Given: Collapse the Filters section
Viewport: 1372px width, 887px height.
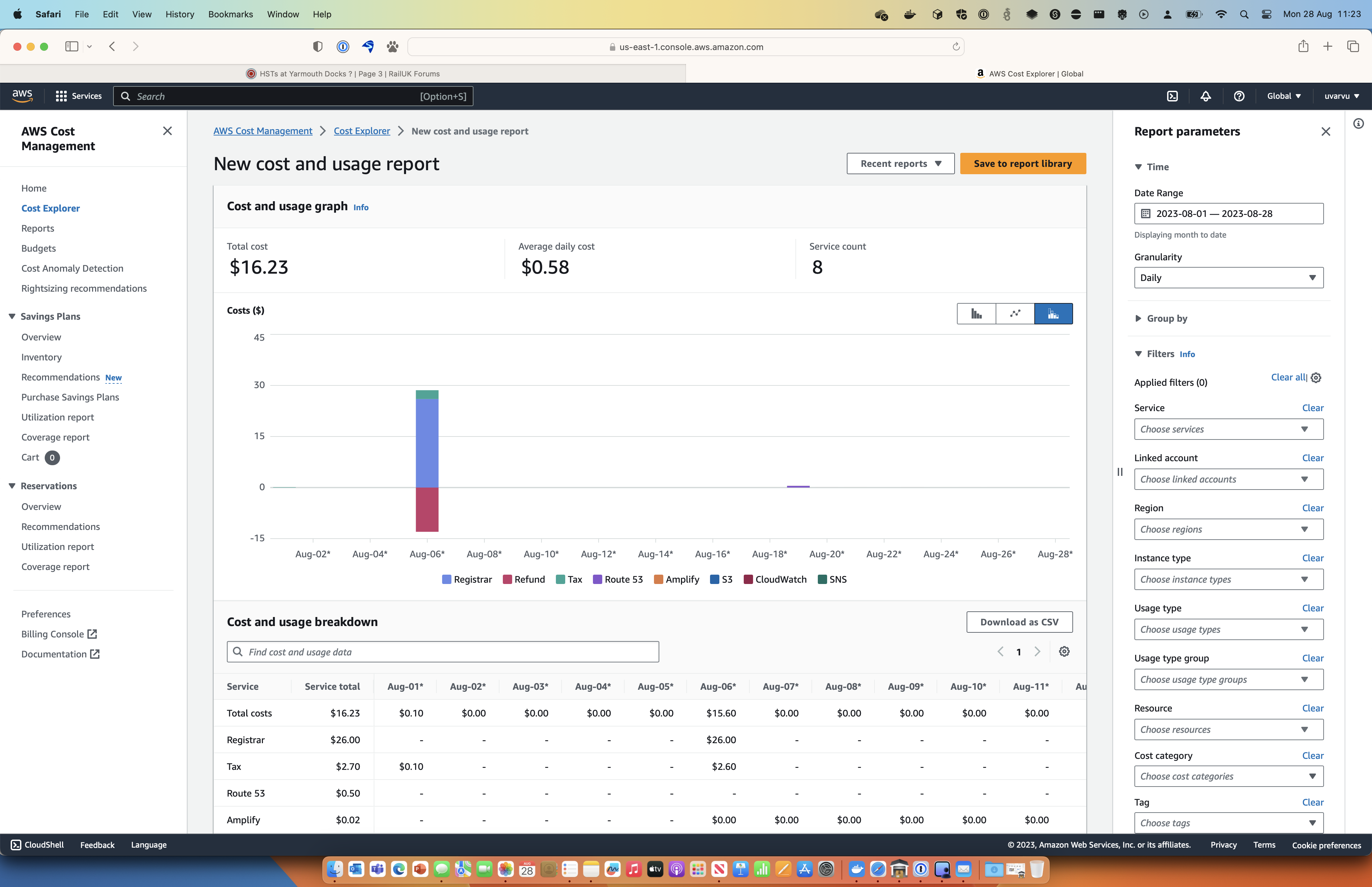Looking at the screenshot, I should pyautogui.click(x=1154, y=354).
